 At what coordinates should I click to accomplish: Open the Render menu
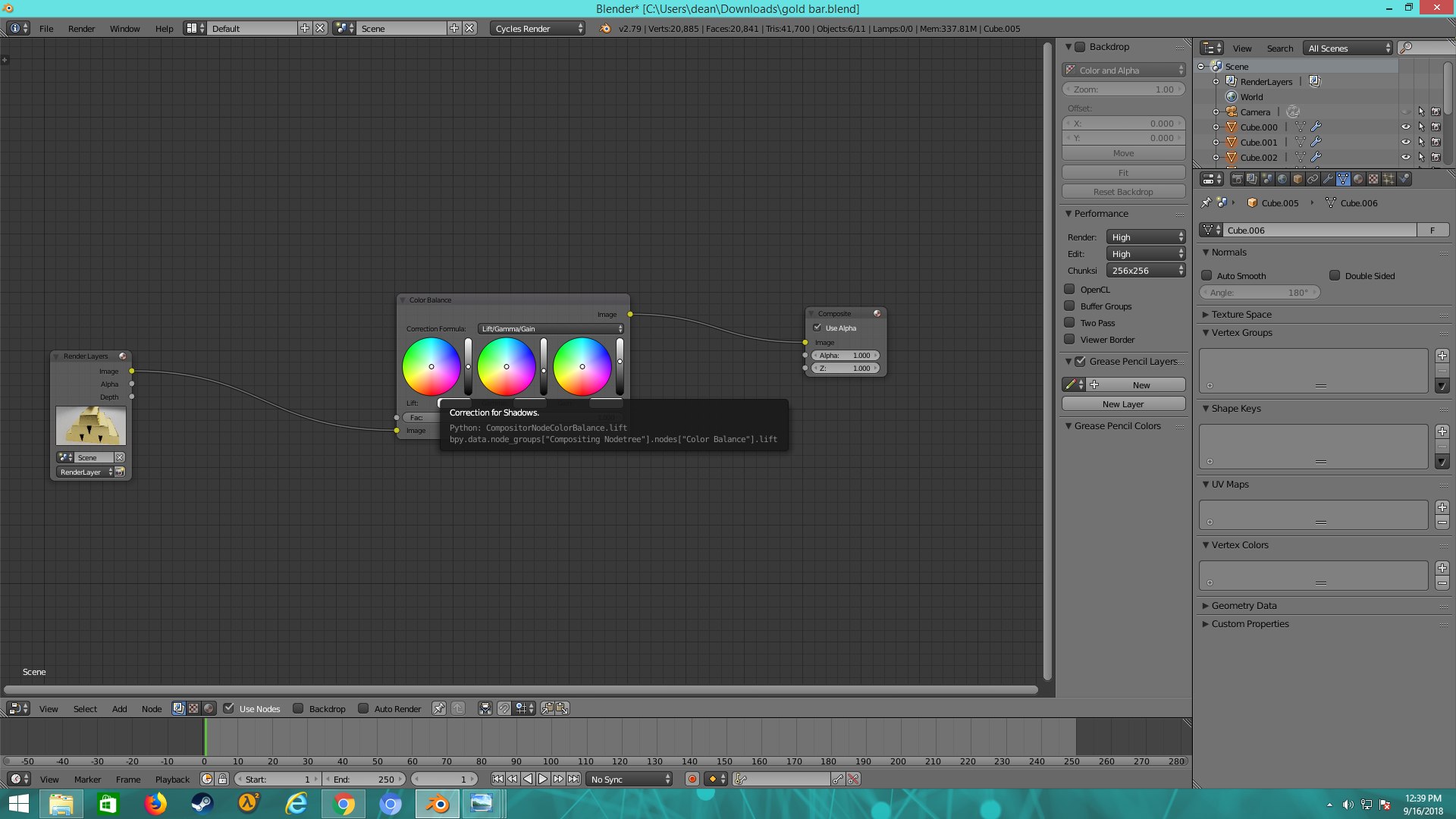tap(81, 28)
